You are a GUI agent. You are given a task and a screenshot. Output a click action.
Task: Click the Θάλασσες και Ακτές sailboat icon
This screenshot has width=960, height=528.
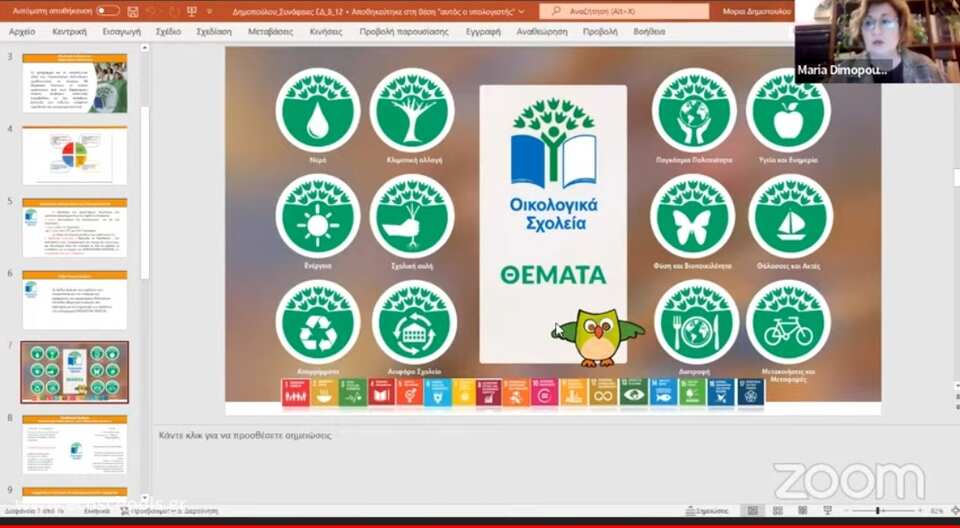tap(790, 216)
